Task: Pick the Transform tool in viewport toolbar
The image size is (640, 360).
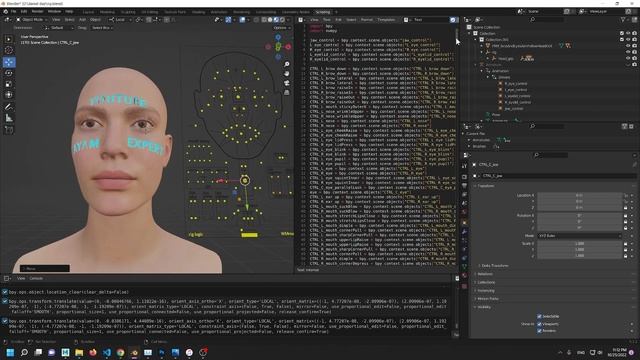Action: coord(9,95)
